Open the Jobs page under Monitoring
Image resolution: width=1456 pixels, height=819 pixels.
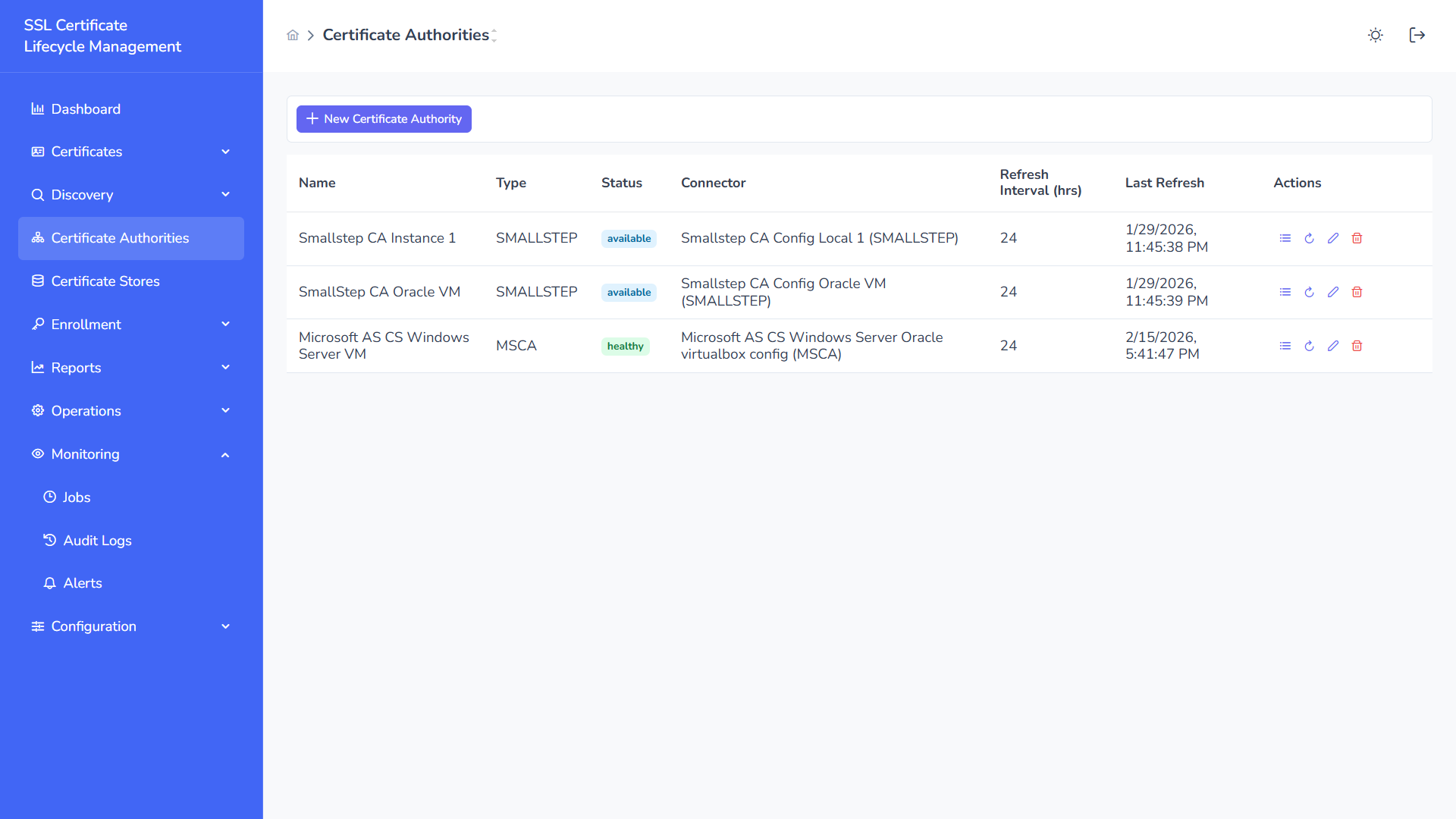coord(76,497)
